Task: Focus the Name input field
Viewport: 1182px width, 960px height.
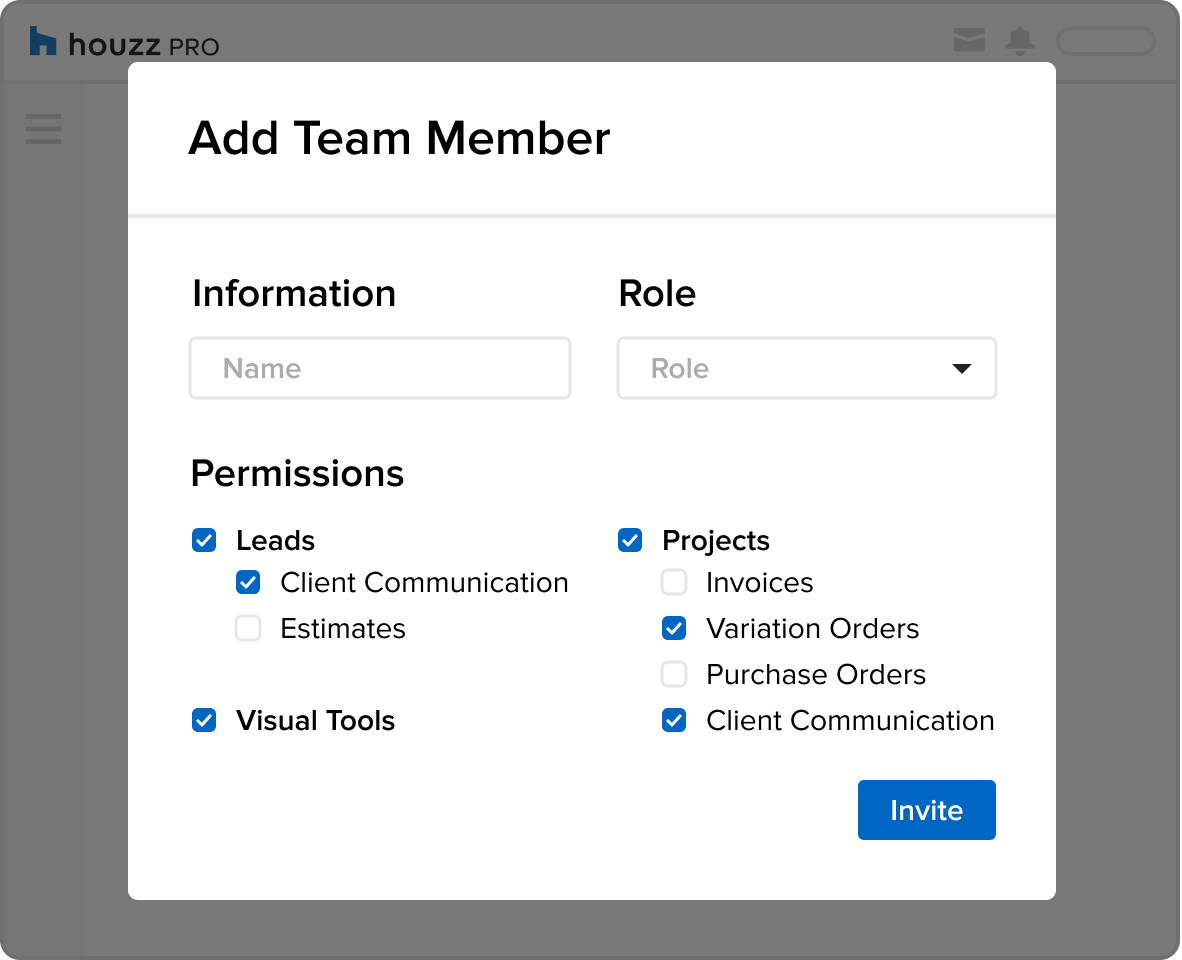Action: click(380, 368)
